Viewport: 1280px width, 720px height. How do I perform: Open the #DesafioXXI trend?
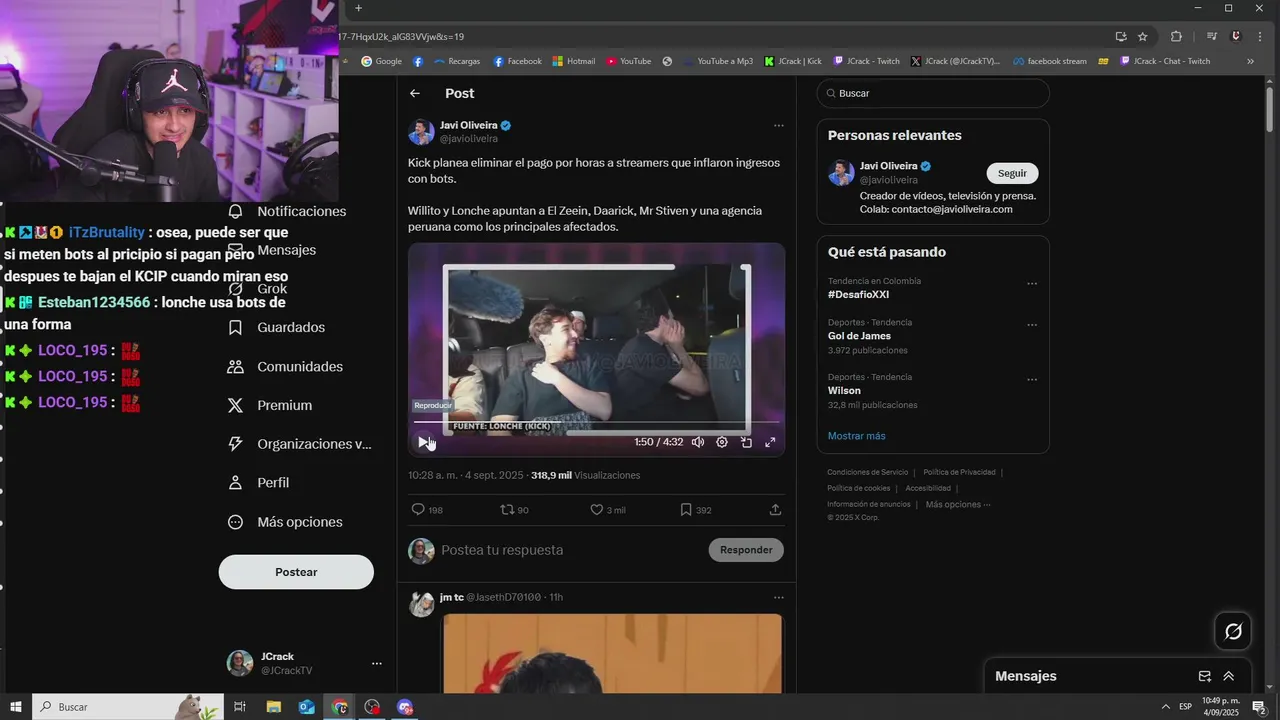pyautogui.click(x=858, y=295)
